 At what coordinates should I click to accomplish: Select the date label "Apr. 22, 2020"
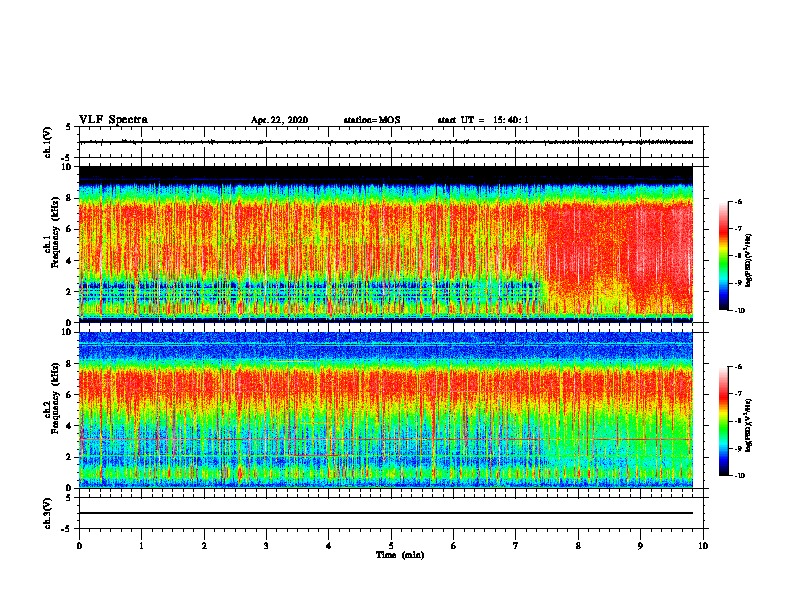(x=279, y=120)
